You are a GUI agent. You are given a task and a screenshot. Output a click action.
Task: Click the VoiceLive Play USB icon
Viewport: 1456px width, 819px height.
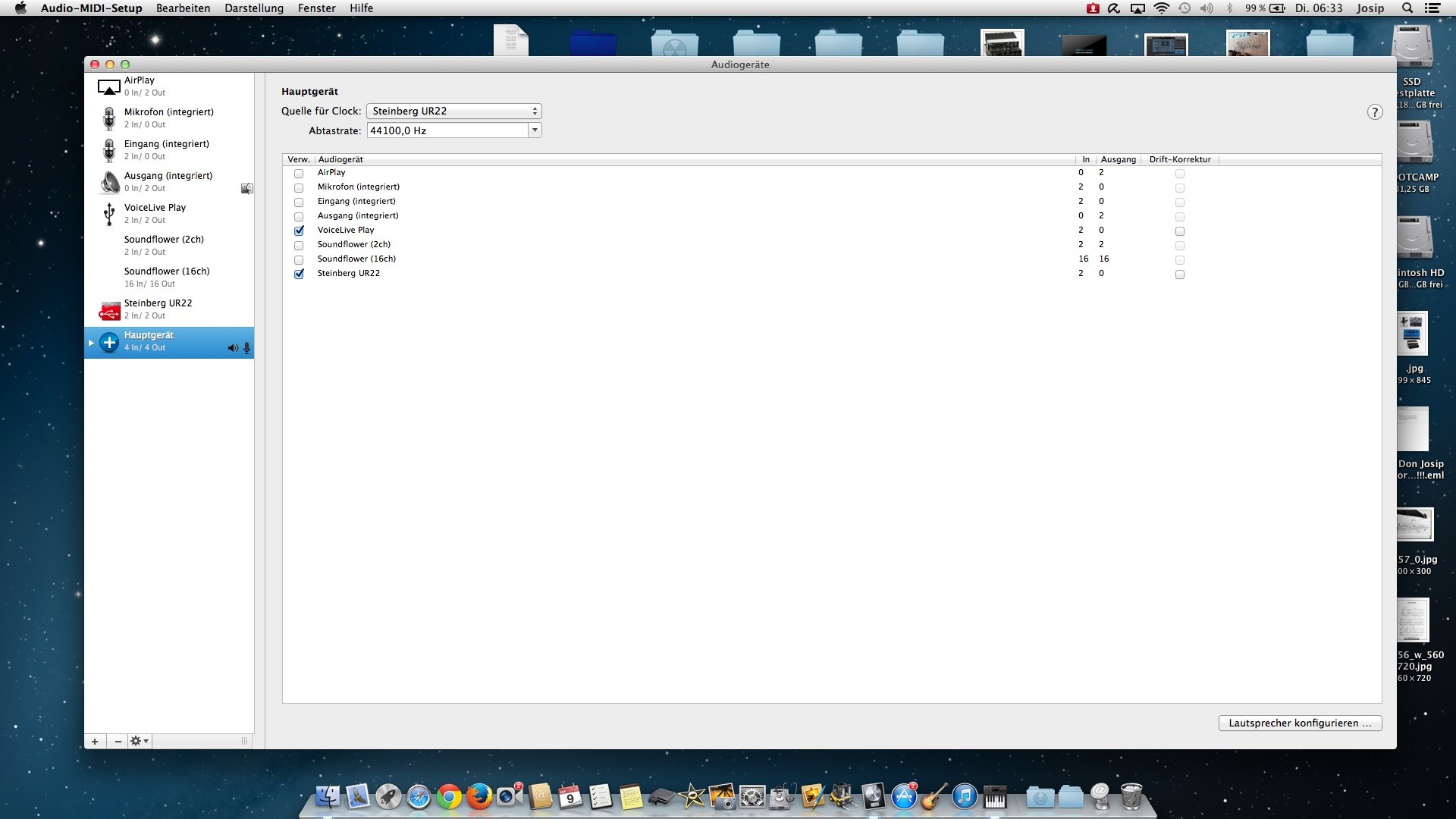(x=109, y=214)
